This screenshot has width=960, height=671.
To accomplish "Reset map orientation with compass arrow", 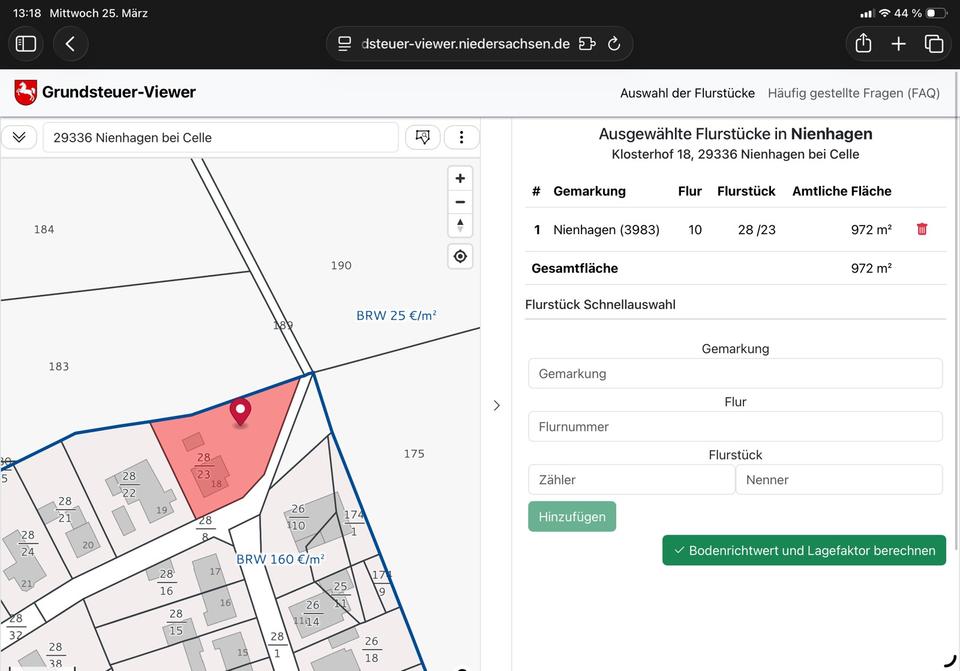I will click(460, 225).
